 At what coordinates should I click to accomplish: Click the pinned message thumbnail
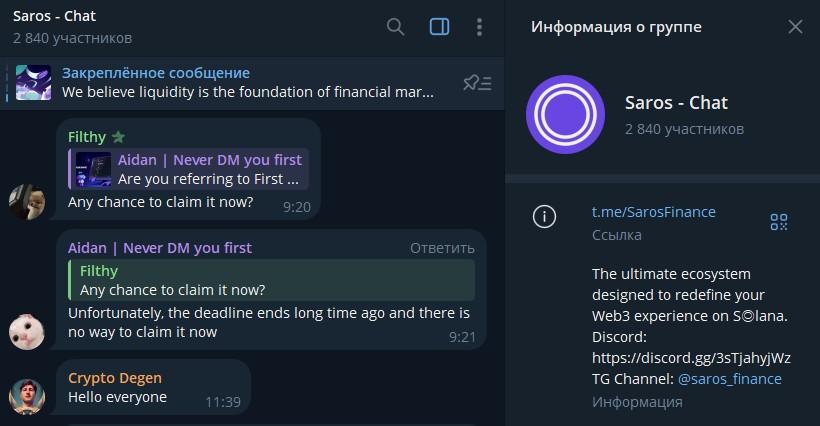33,83
